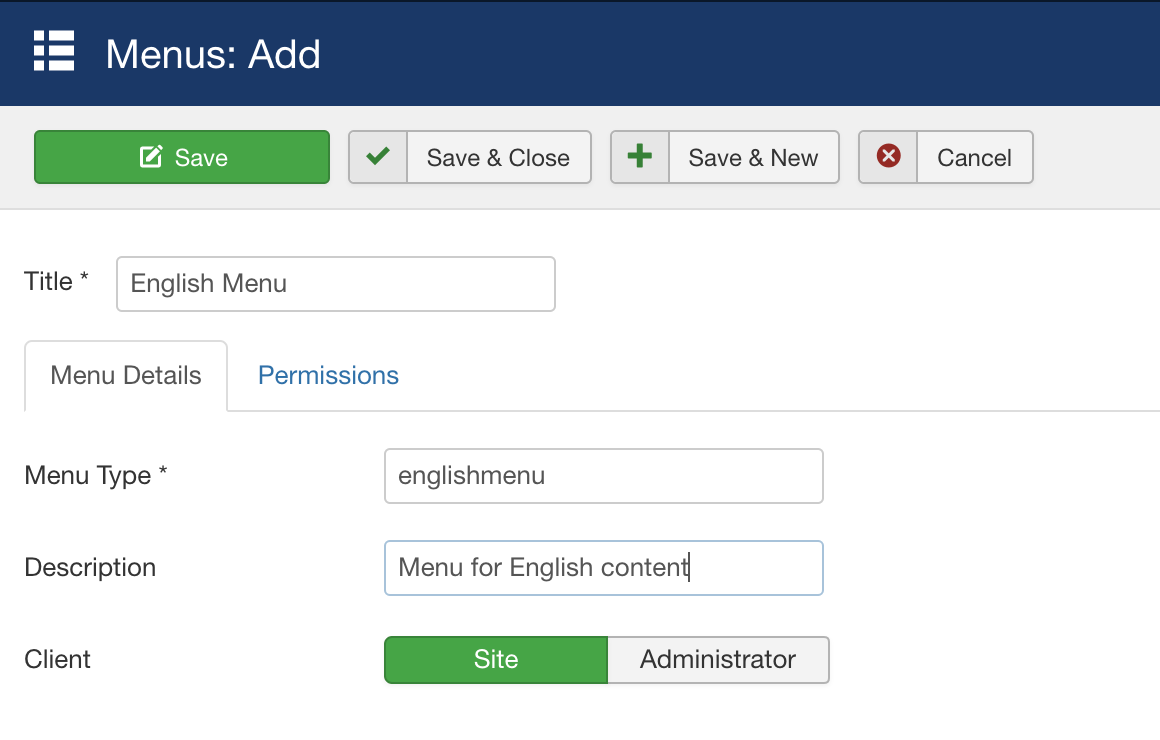Switch to the Permissions tab
The image size is (1160, 740).
(328, 375)
